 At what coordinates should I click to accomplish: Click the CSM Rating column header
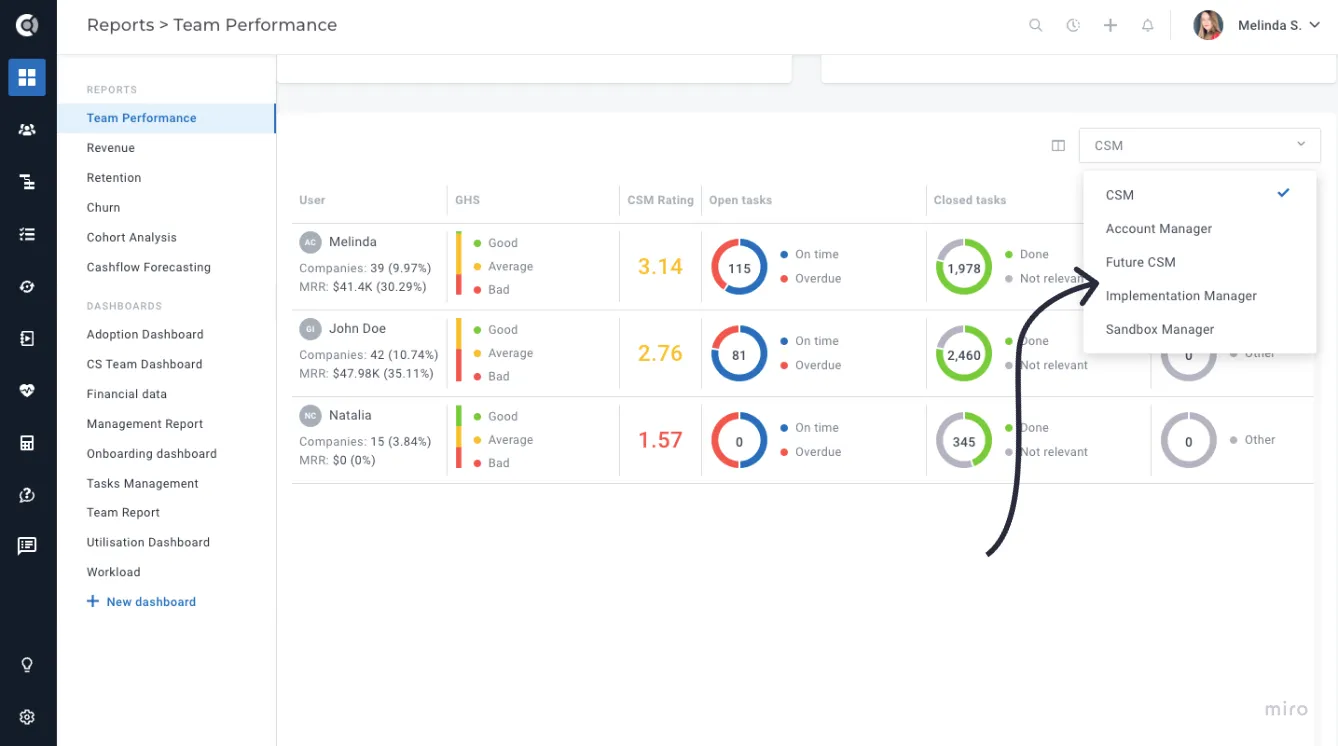[x=660, y=200]
